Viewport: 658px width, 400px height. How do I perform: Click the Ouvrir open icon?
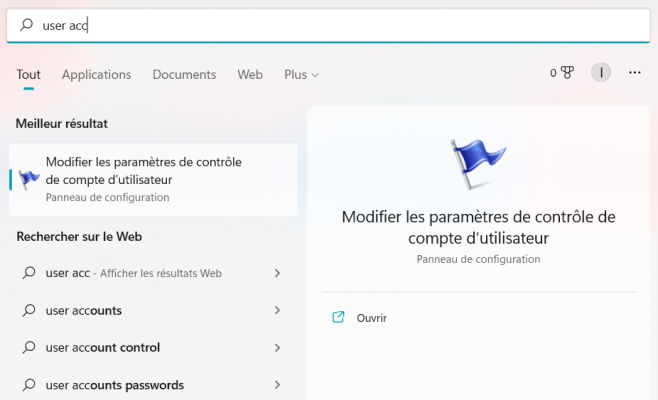click(338, 317)
